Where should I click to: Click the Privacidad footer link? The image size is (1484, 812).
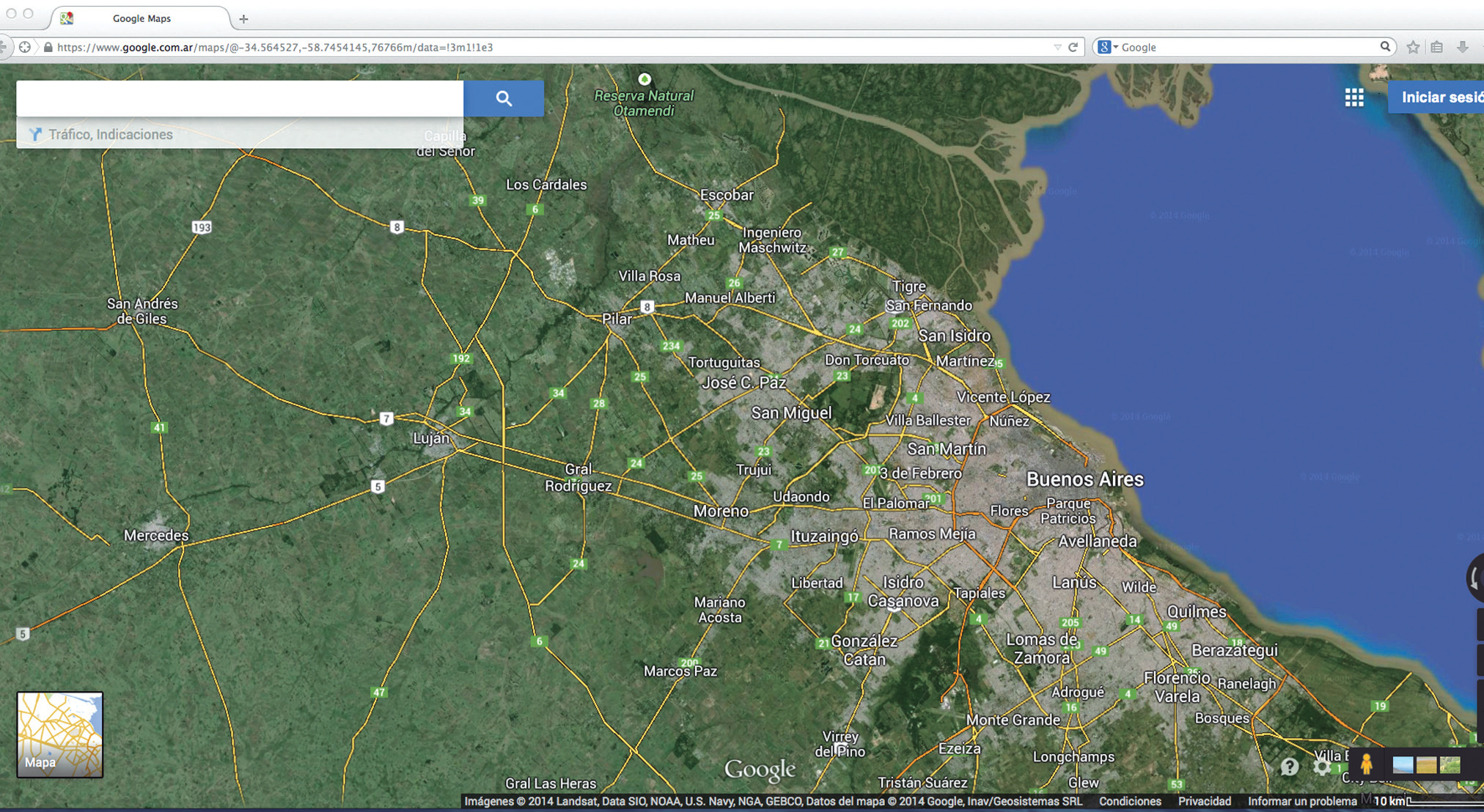pyautogui.click(x=1204, y=801)
